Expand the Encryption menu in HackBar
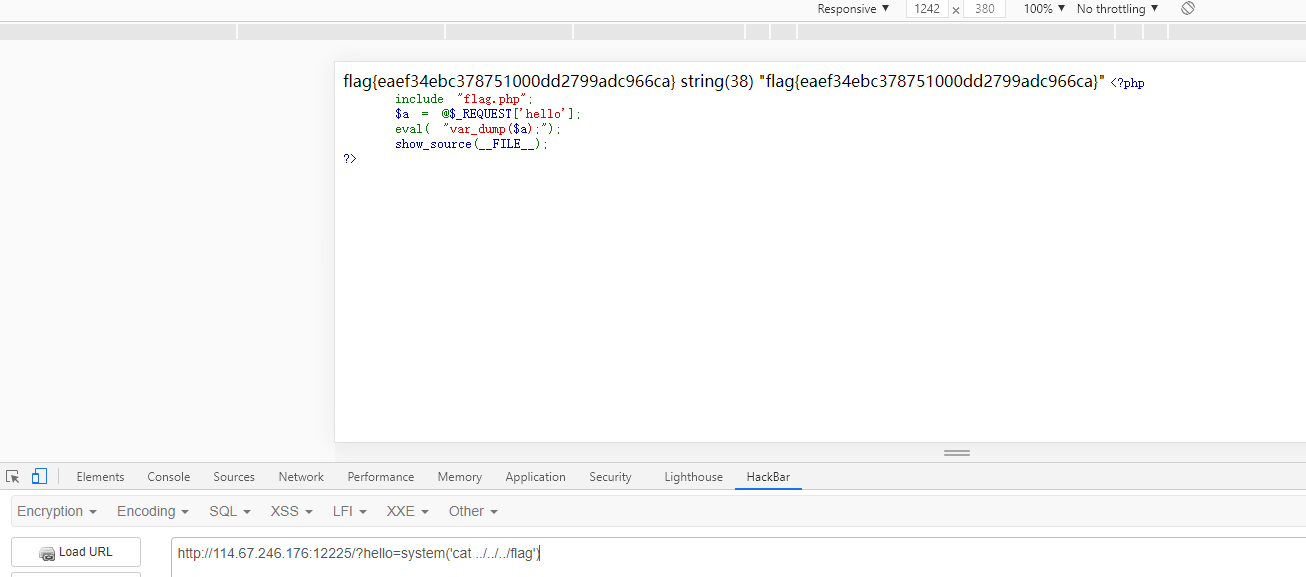This screenshot has width=1306, height=577. point(57,511)
